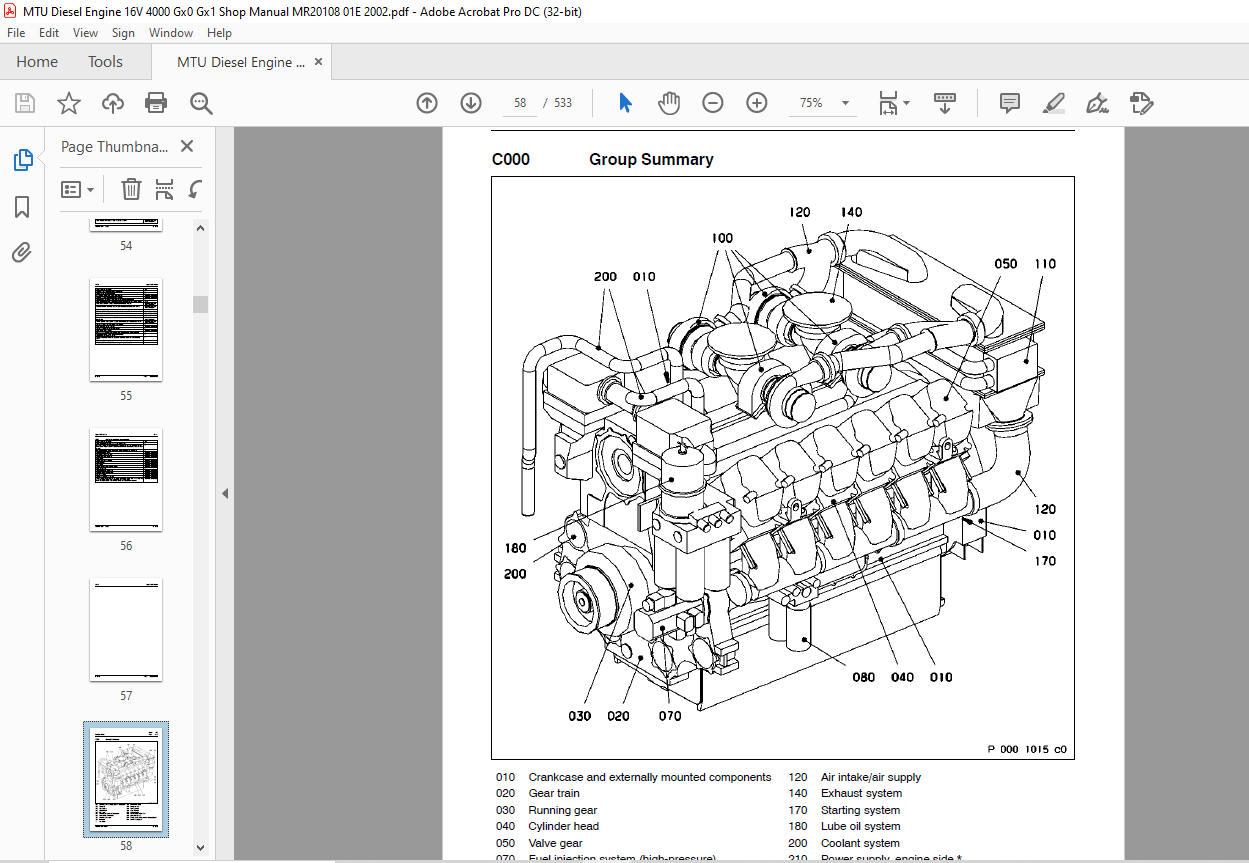Zoom in with plus icon
Viewport: 1249px width, 863px height.
(x=757, y=103)
